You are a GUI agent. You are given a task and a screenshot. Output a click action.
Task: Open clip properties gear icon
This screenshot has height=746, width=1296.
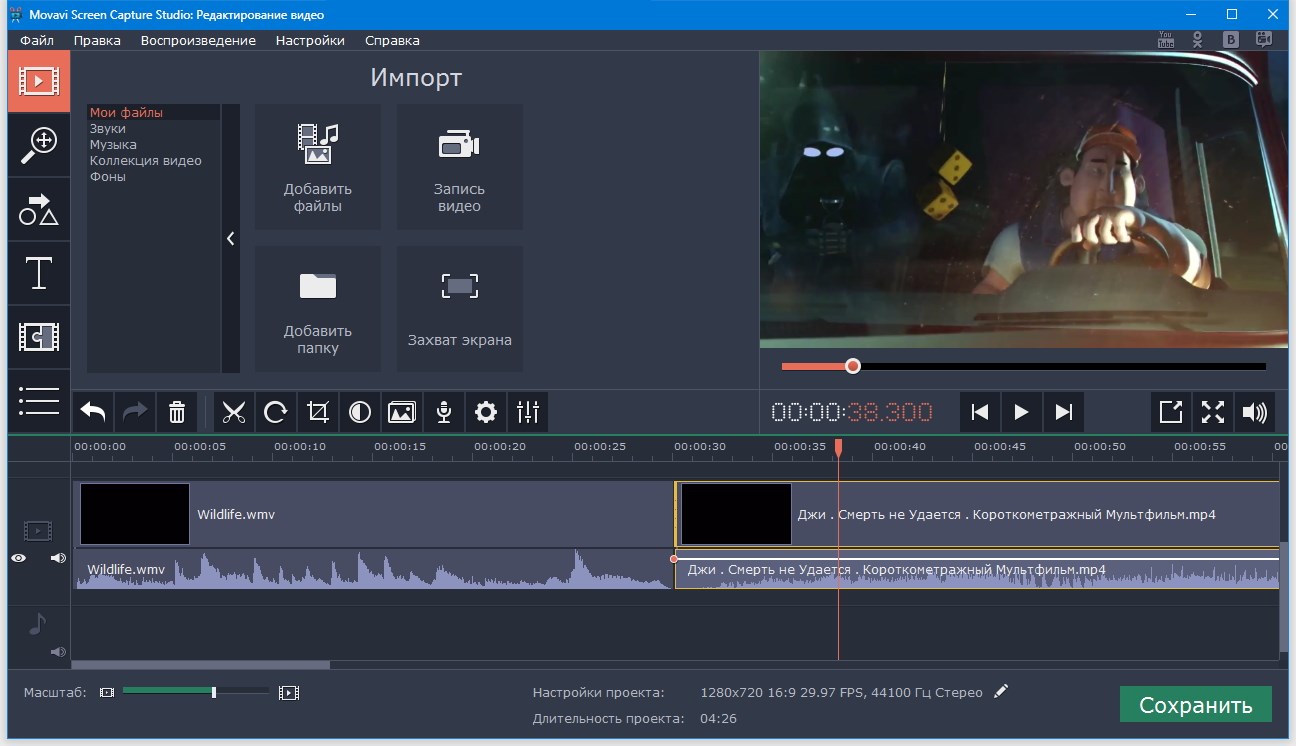tap(486, 411)
